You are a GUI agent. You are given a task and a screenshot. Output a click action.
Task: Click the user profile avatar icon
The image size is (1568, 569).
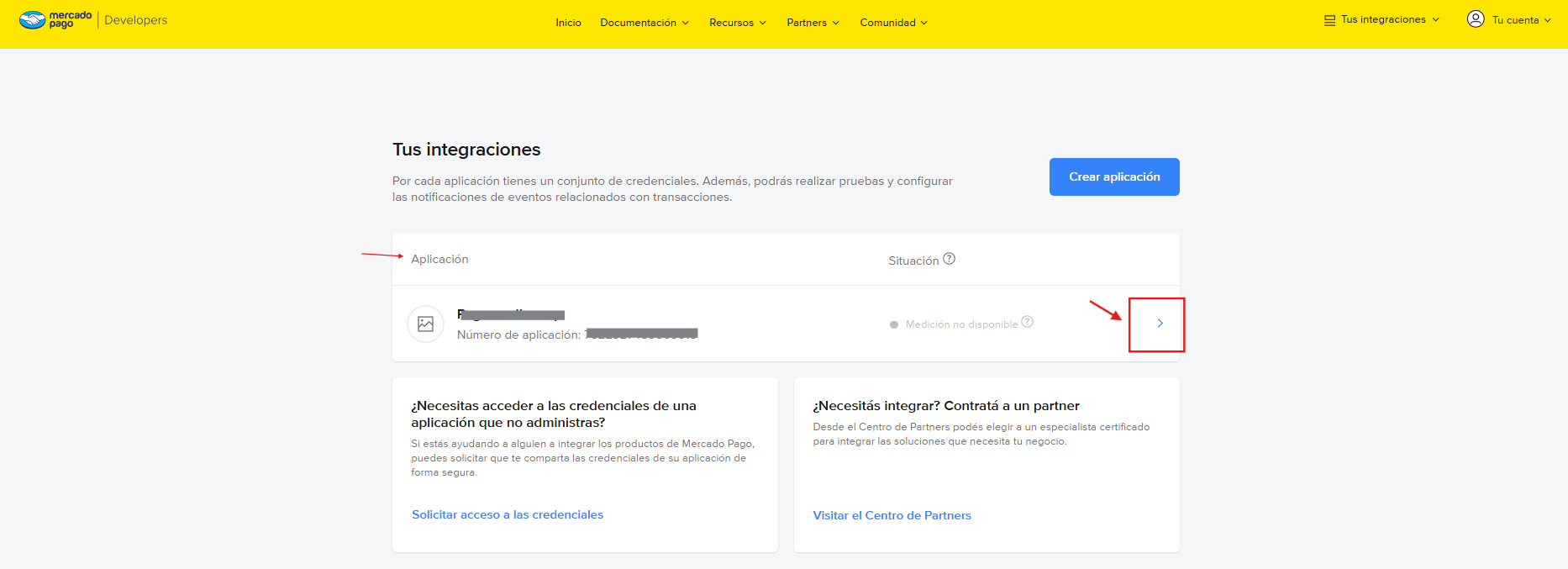(x=1476, y=19)
